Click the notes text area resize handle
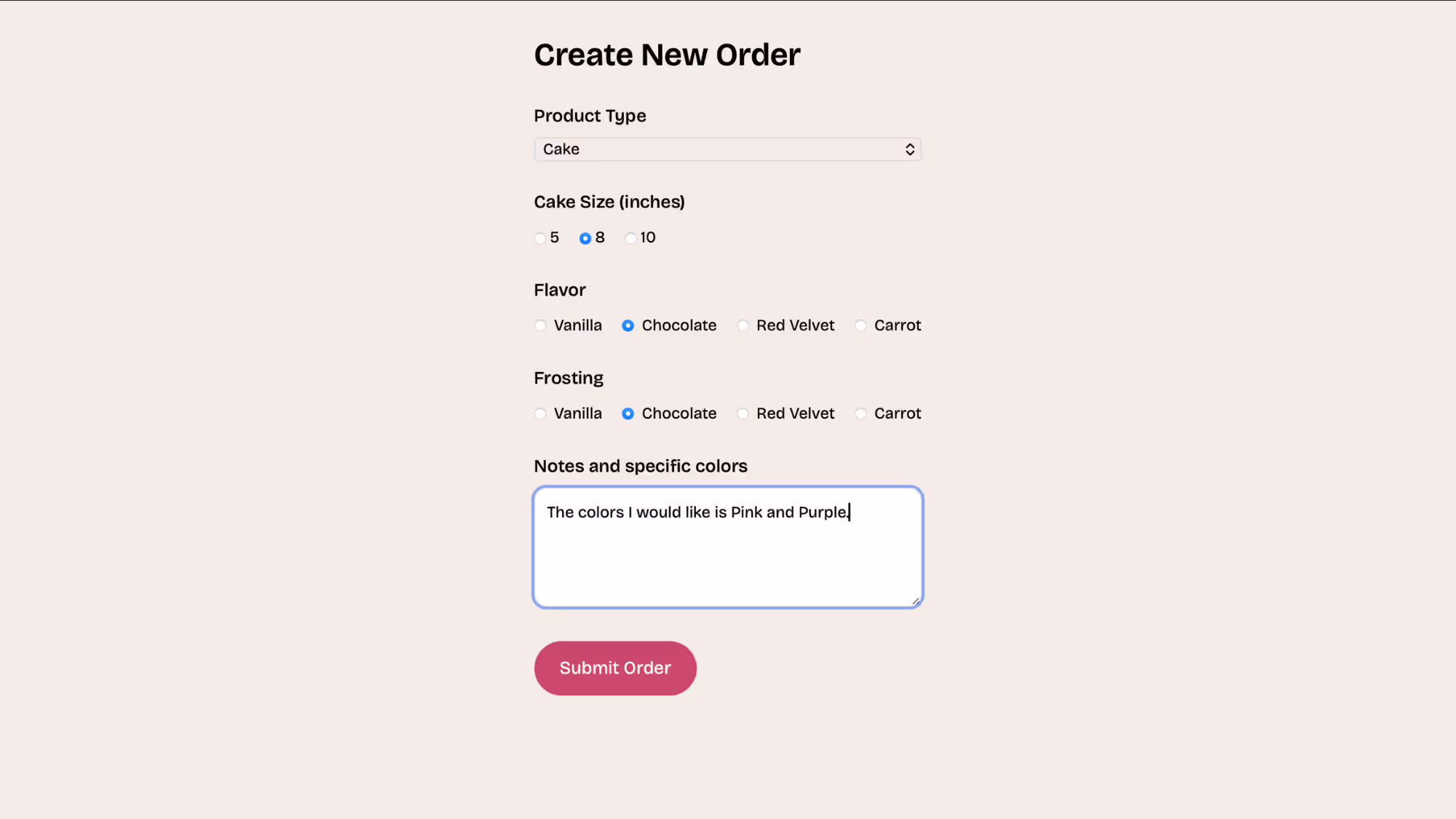Screen dimensions: 1456x819 point(915,601)
